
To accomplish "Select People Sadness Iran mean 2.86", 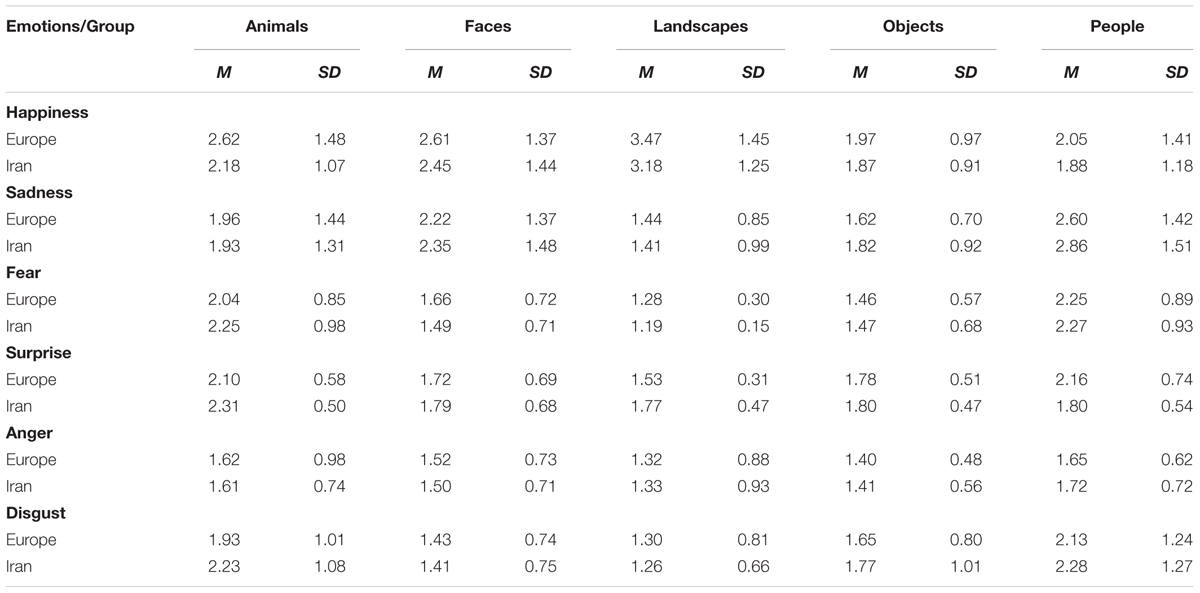I will click(1070, 246).
